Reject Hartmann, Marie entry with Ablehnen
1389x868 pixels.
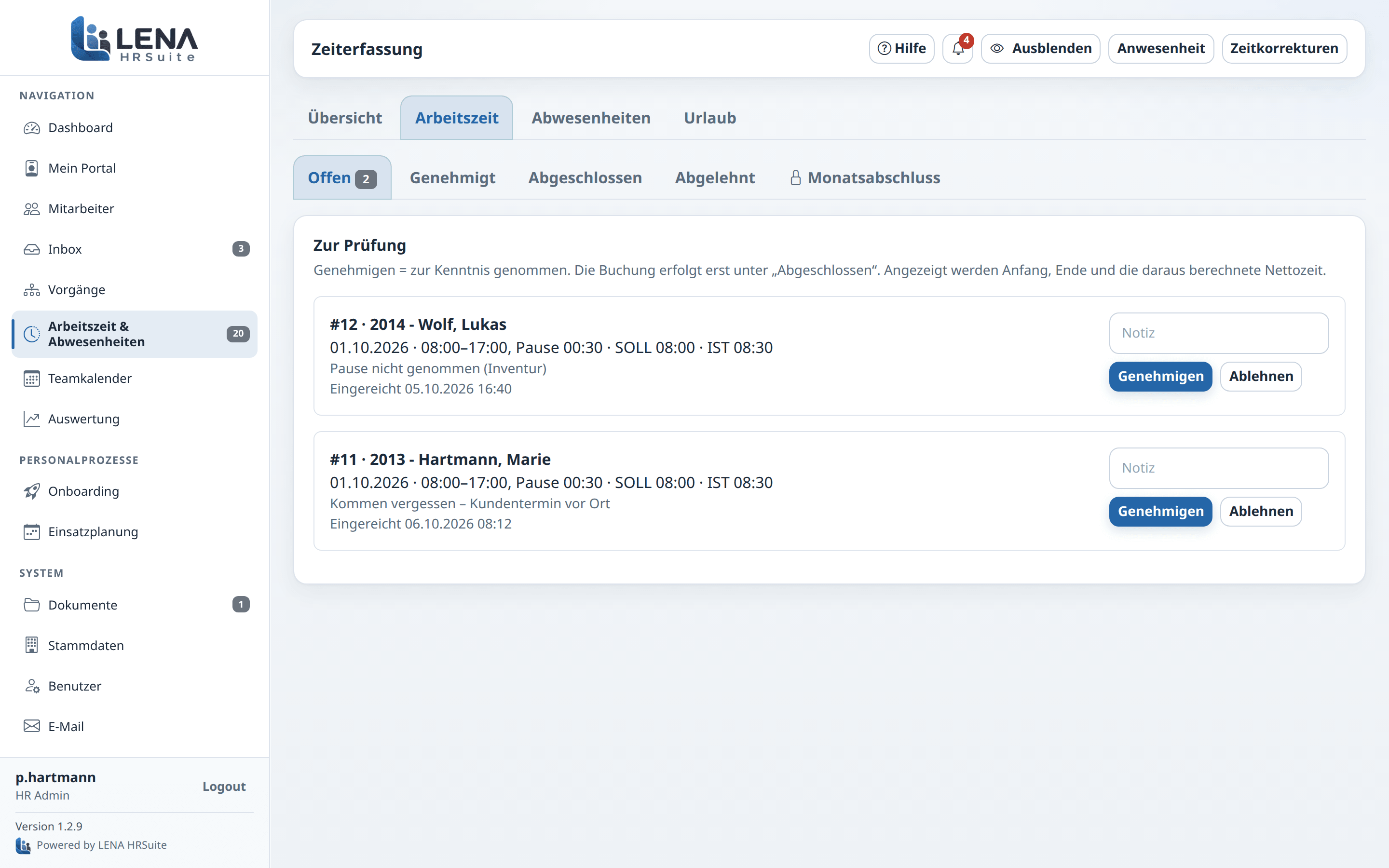coord(1261,512)
